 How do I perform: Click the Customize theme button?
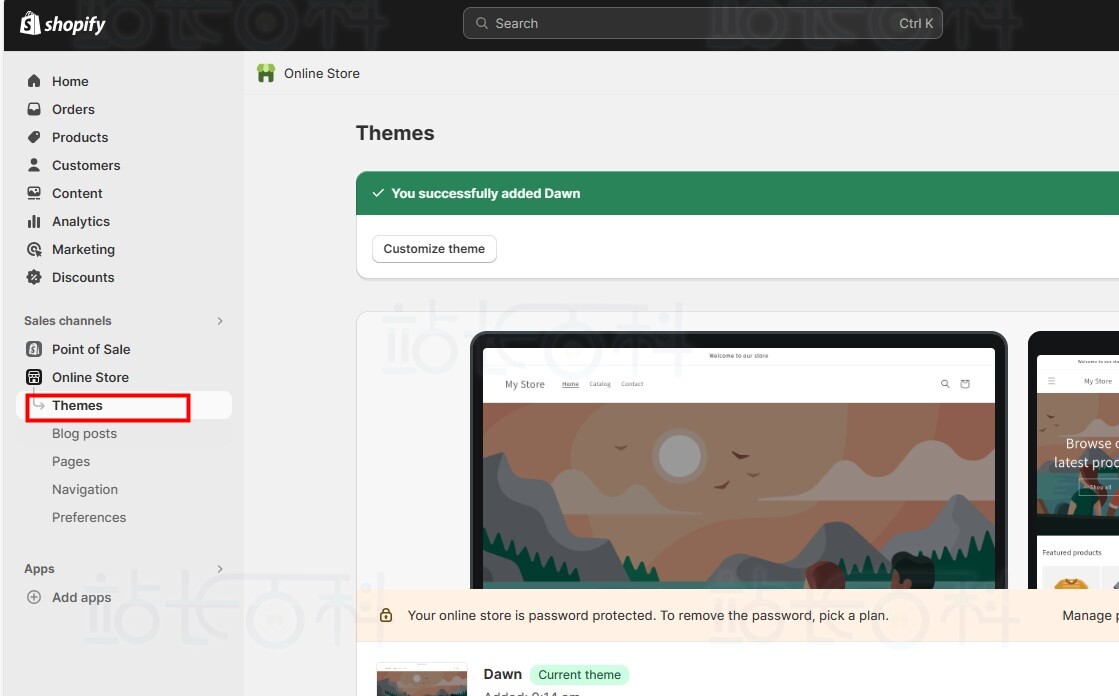click(x=434, y=248)
